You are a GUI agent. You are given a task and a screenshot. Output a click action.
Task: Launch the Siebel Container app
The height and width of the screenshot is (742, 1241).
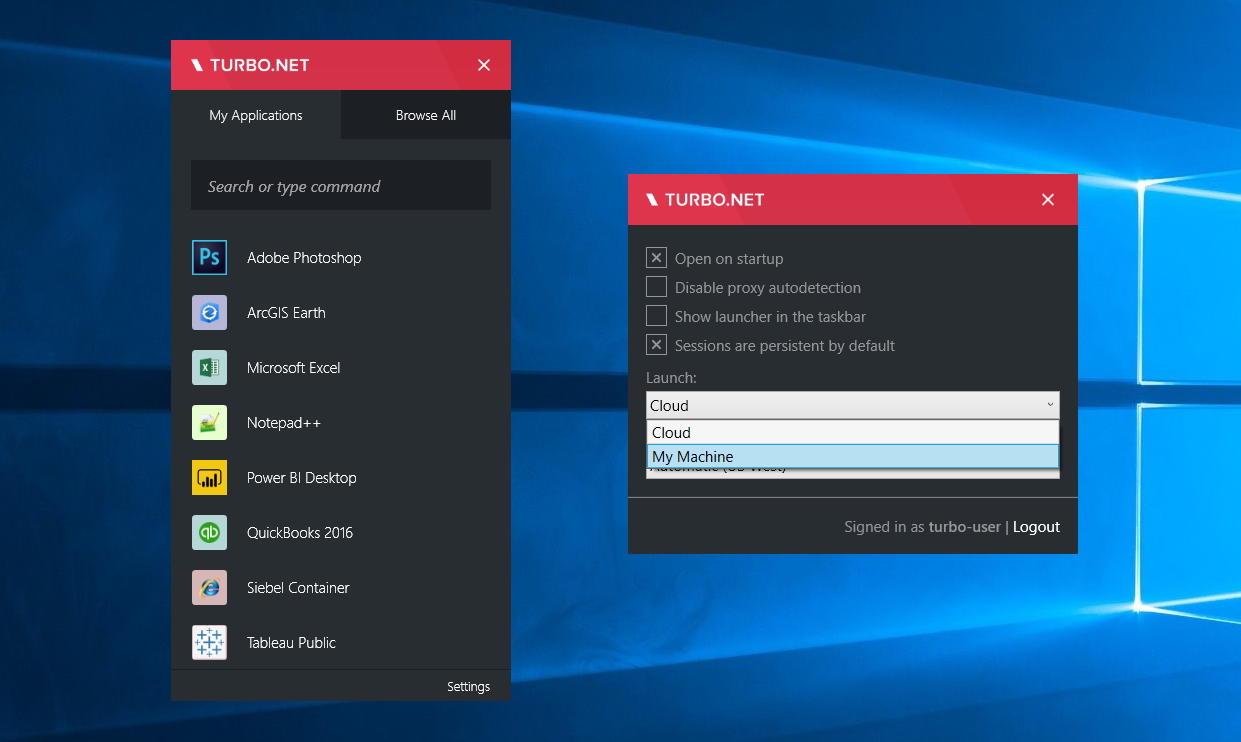298,587
